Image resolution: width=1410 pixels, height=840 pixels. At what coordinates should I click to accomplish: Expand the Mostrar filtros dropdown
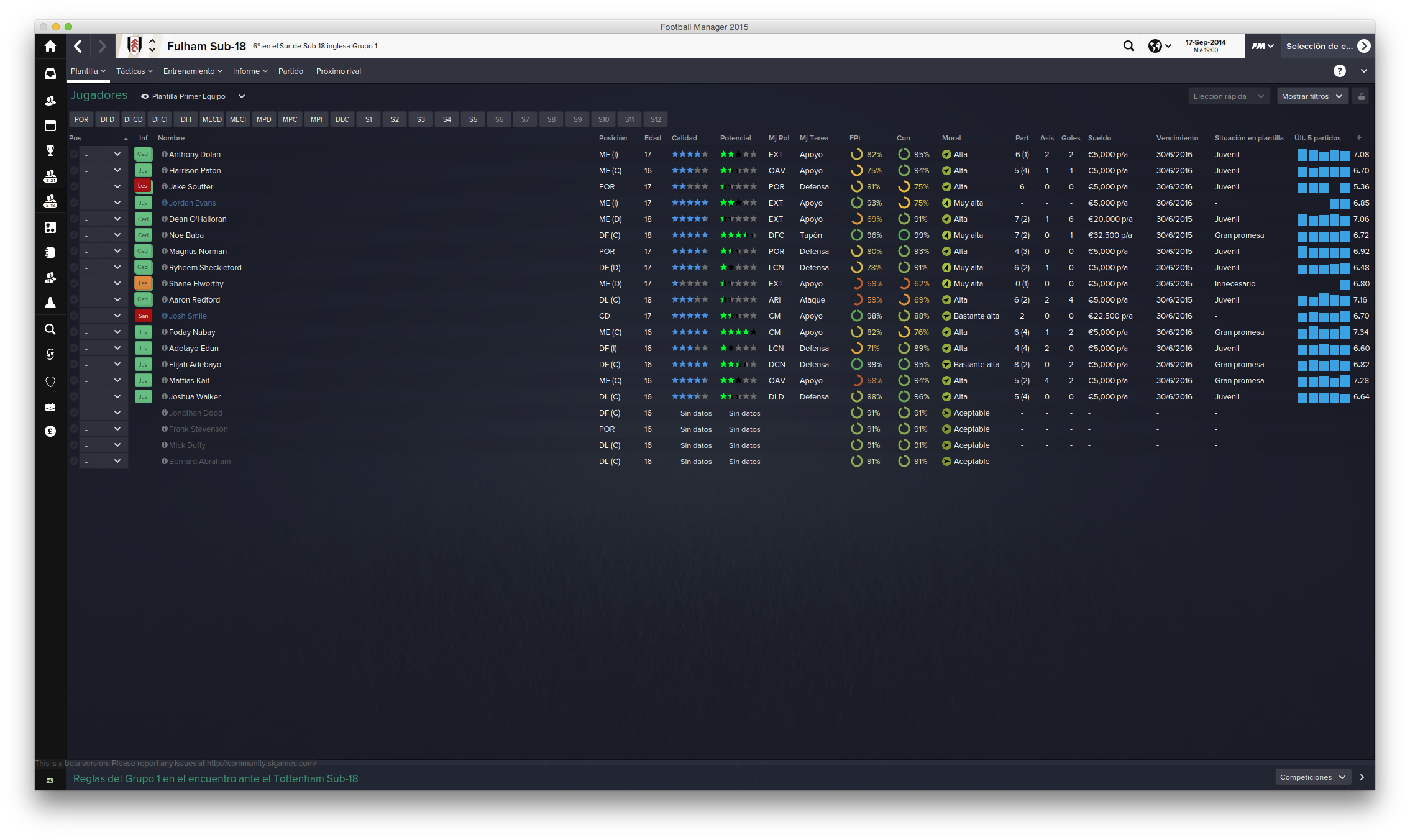click(1312, 96)
